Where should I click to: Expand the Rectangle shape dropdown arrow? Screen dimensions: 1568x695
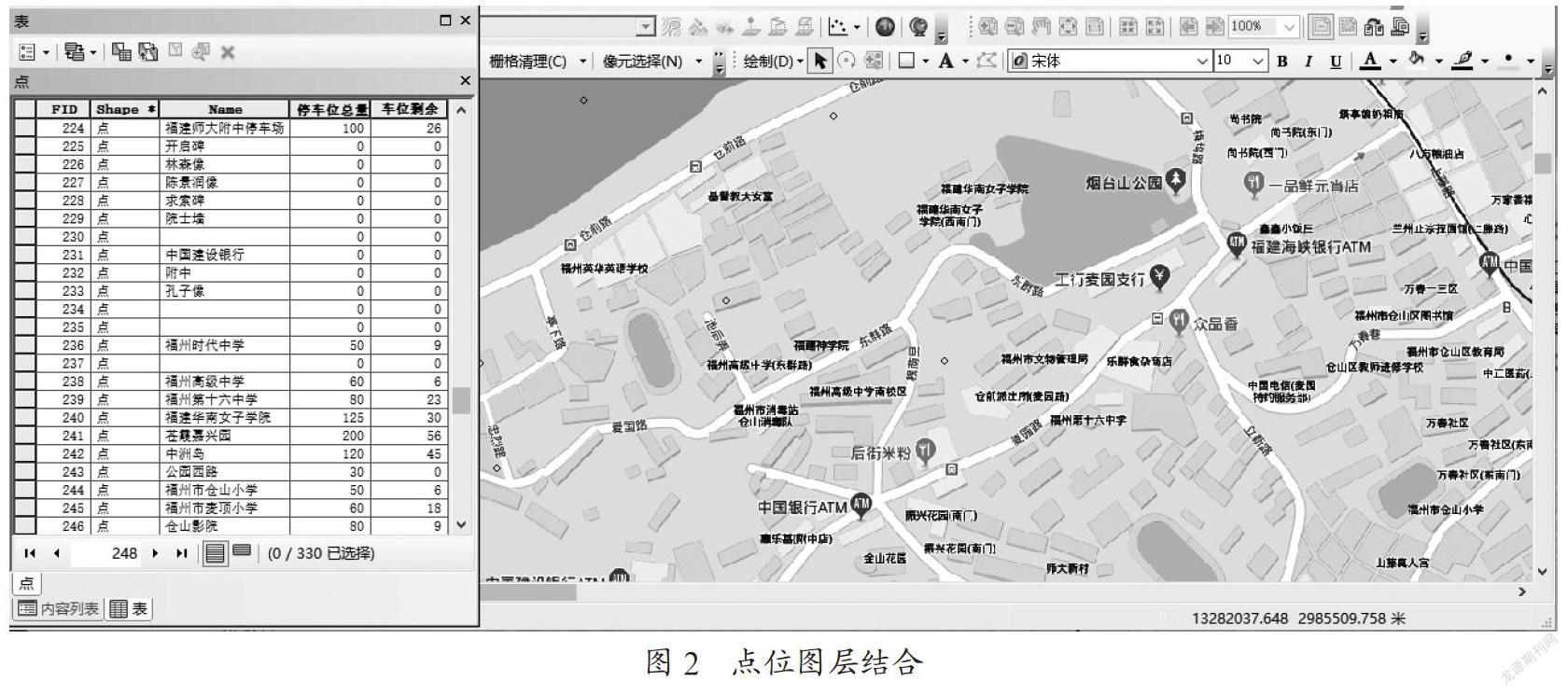pos(925,62)
